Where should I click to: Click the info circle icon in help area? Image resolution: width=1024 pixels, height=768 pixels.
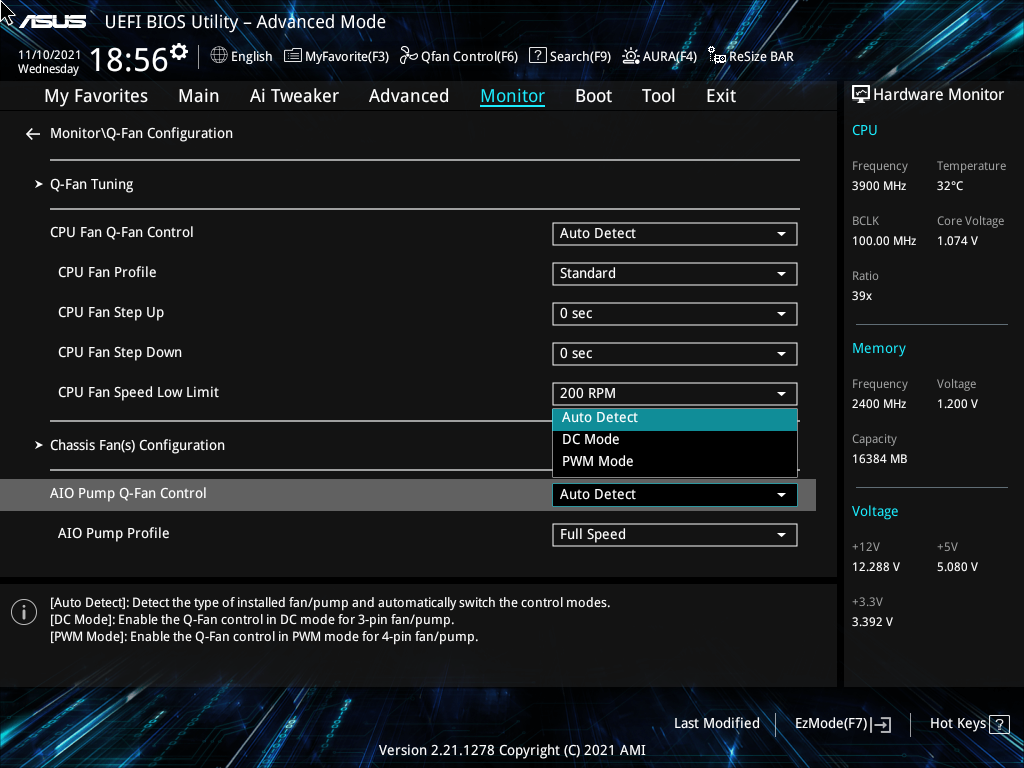(24, 612)
